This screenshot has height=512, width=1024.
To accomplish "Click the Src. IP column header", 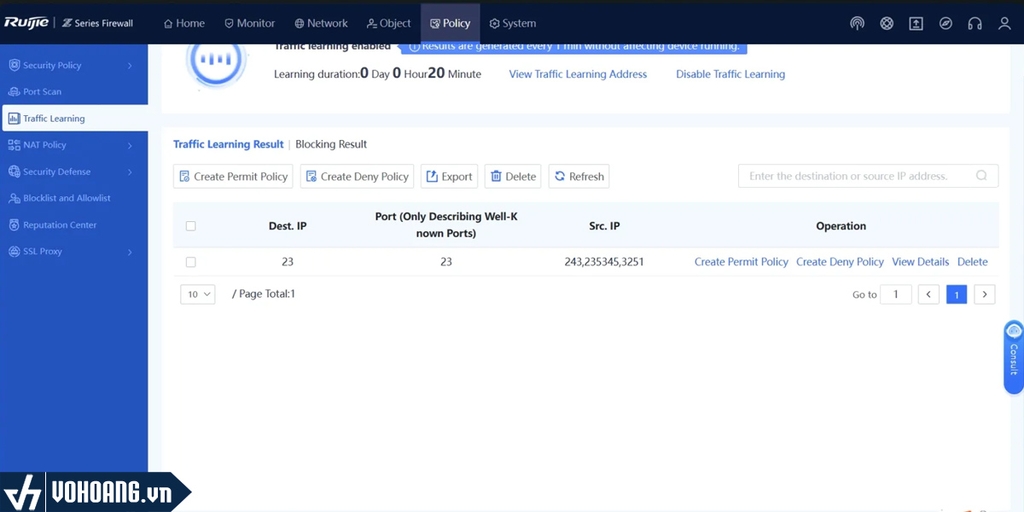I will 604,226.
